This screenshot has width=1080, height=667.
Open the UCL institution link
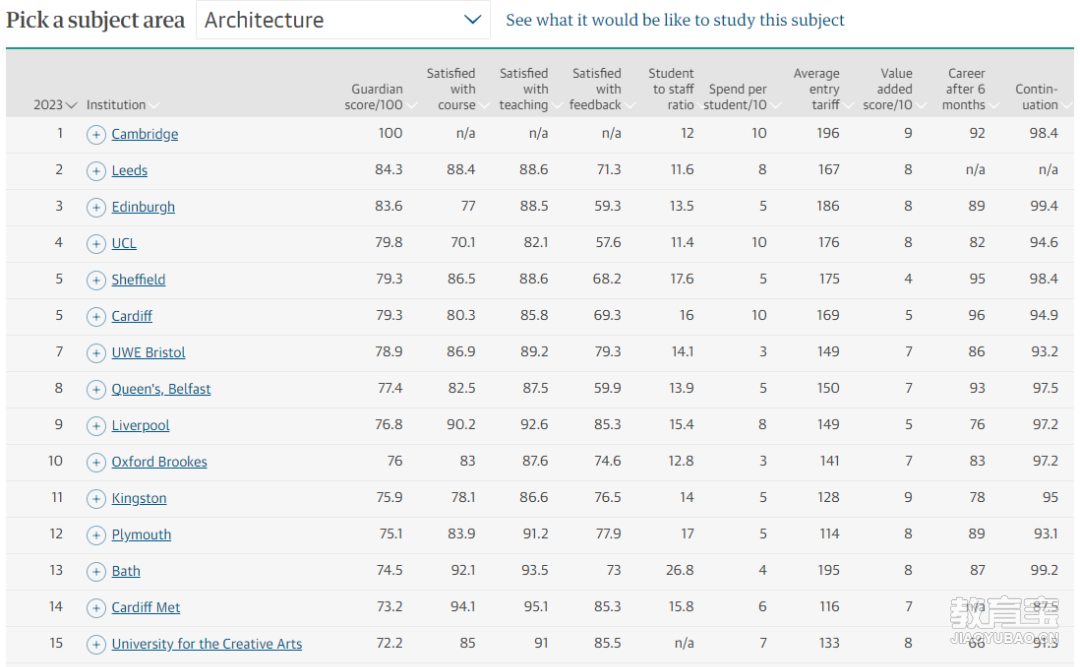pos(124,243)
